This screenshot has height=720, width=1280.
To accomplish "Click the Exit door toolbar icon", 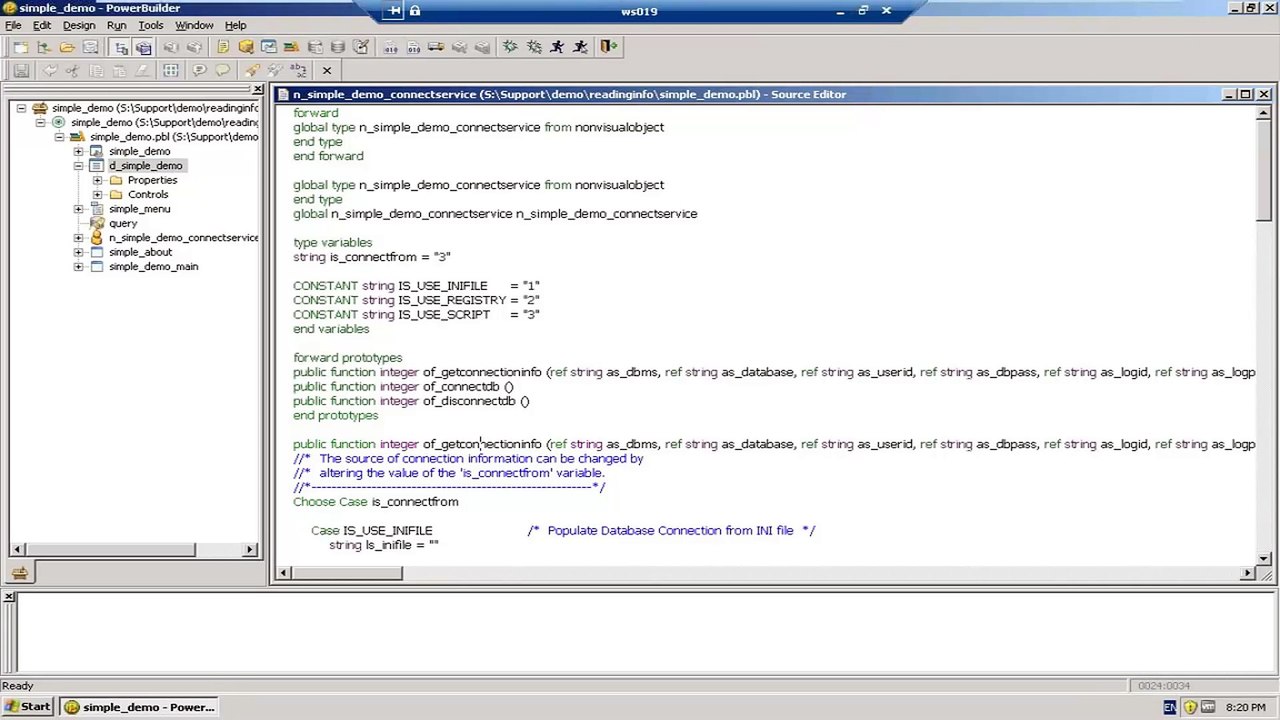I will 609,47.
